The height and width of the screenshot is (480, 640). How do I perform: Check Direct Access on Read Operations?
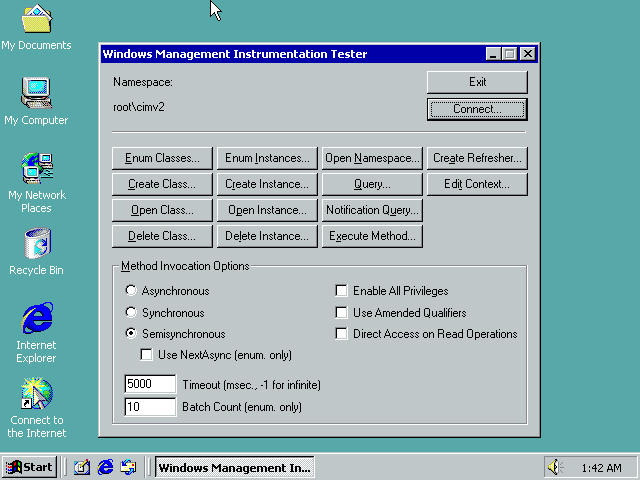(x=341, y=334)
